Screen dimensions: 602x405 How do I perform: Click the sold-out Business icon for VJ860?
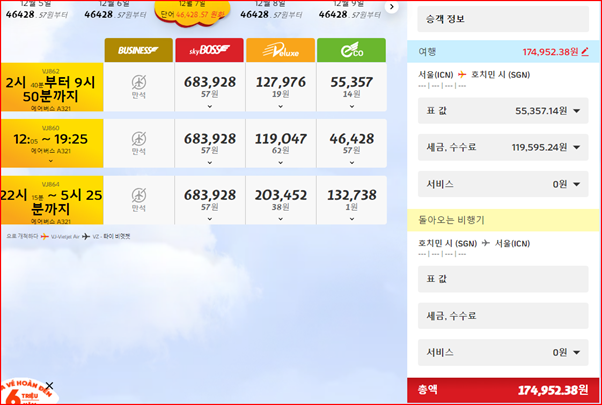pos(139,138)
